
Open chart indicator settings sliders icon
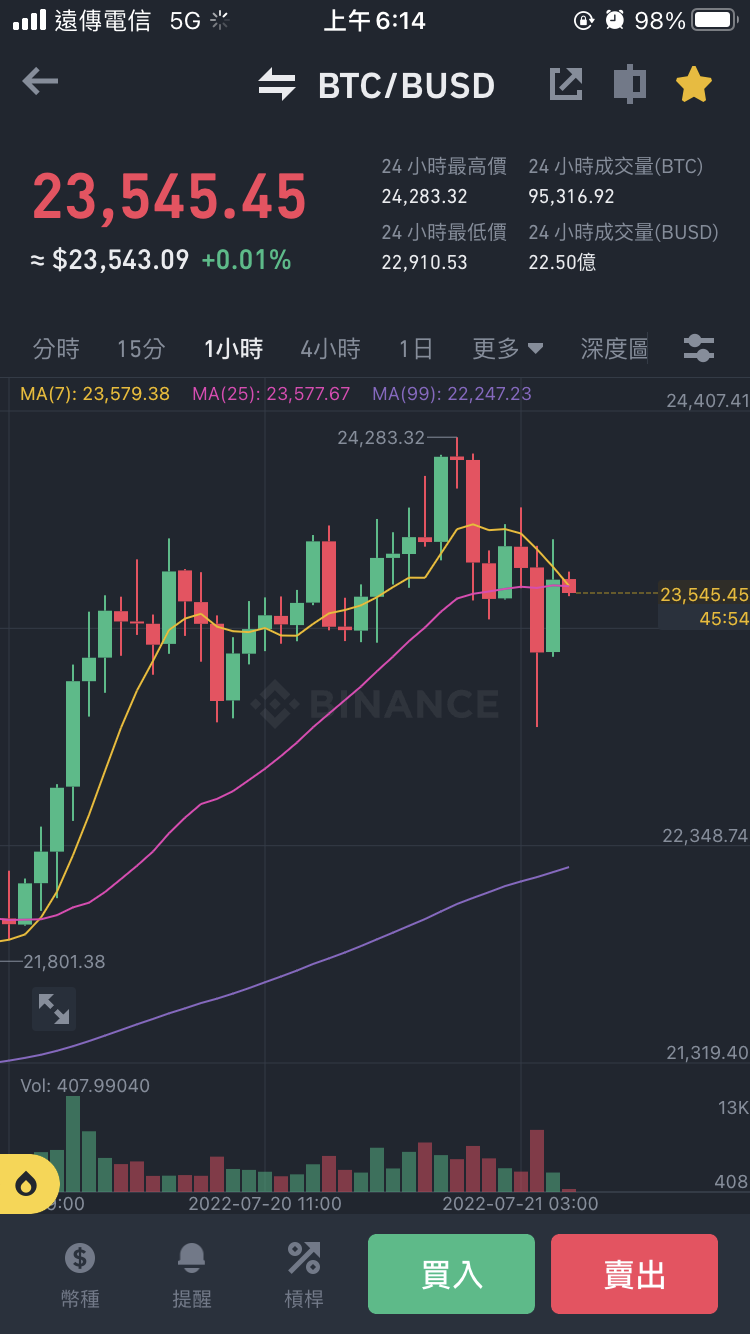pyautogui.click(x=699, y=349)
